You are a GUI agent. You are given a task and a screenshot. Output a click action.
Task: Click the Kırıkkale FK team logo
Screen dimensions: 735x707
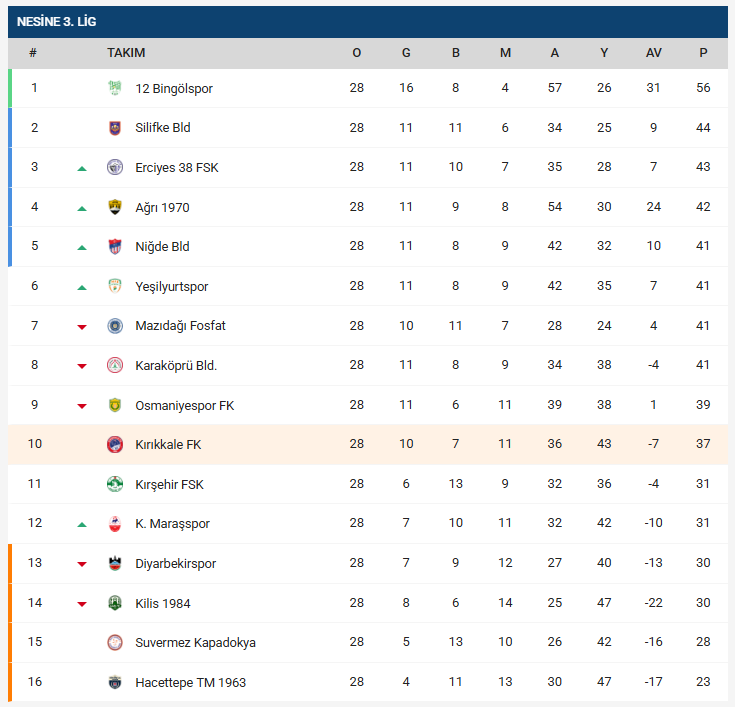[x=114, y=444]
